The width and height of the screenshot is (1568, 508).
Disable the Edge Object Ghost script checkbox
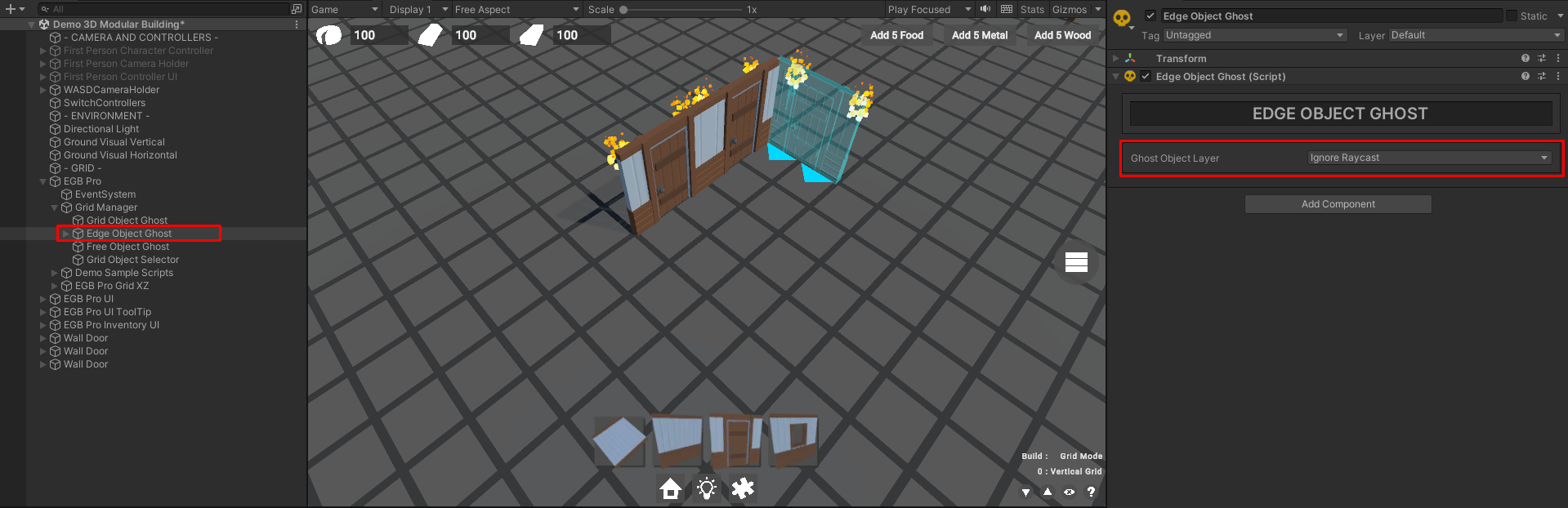tap(1146, 77)
